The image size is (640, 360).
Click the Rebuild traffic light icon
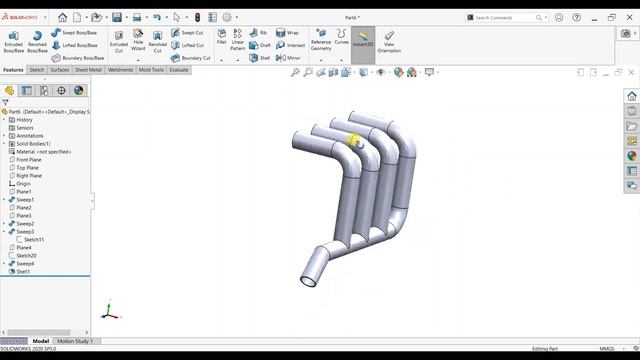pos(198,17)
